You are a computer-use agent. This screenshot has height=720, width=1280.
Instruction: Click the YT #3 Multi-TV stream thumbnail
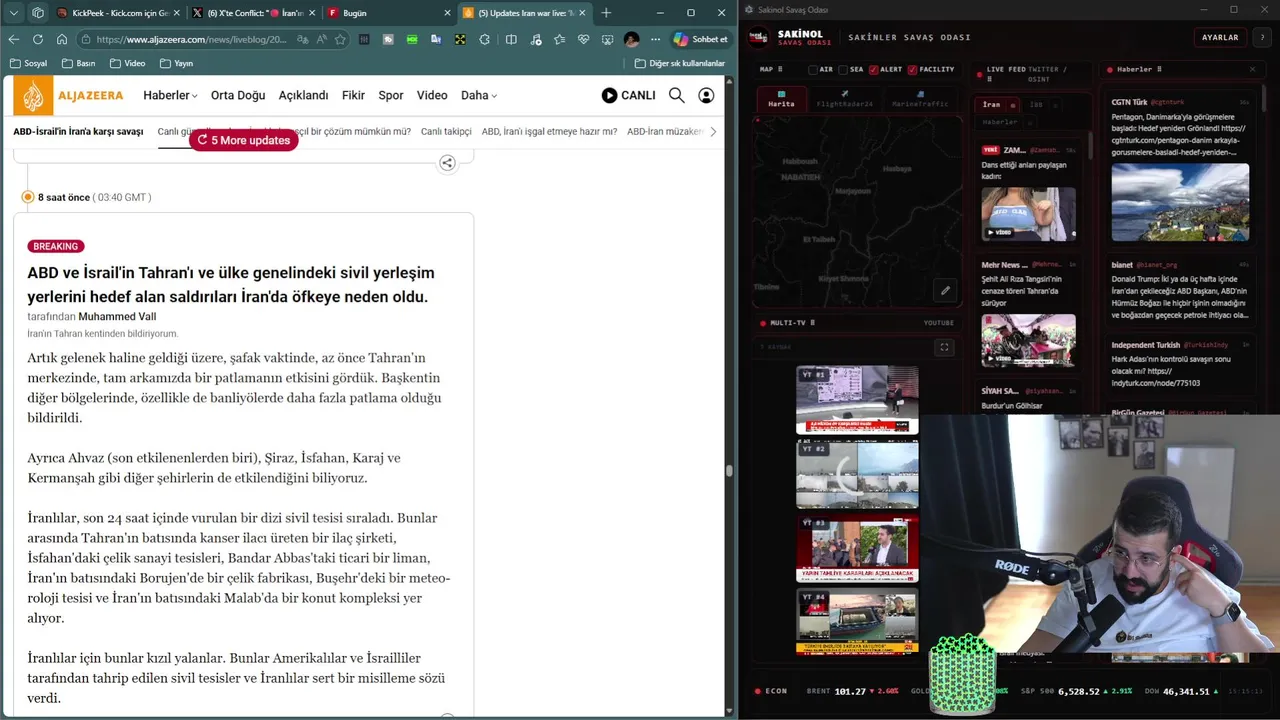(857, 548)
